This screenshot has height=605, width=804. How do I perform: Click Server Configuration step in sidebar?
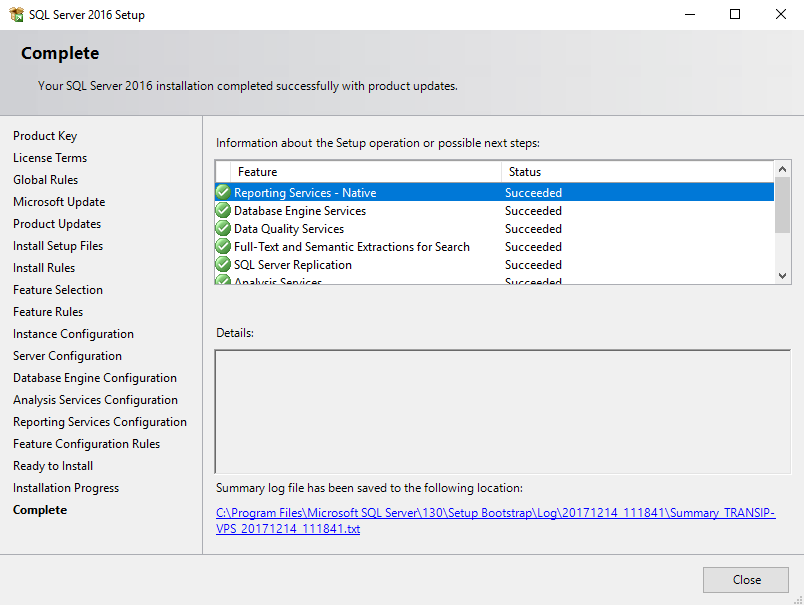[x=67, y=356]
